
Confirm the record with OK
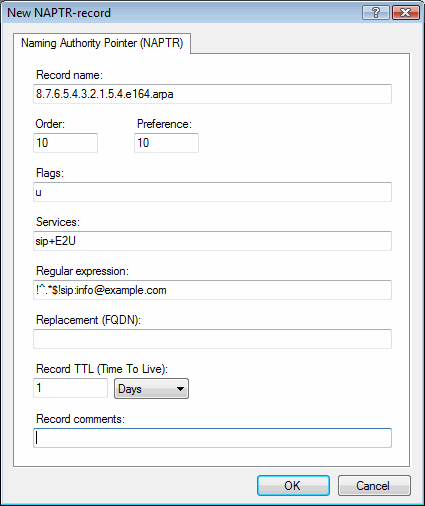coord(293,486)
